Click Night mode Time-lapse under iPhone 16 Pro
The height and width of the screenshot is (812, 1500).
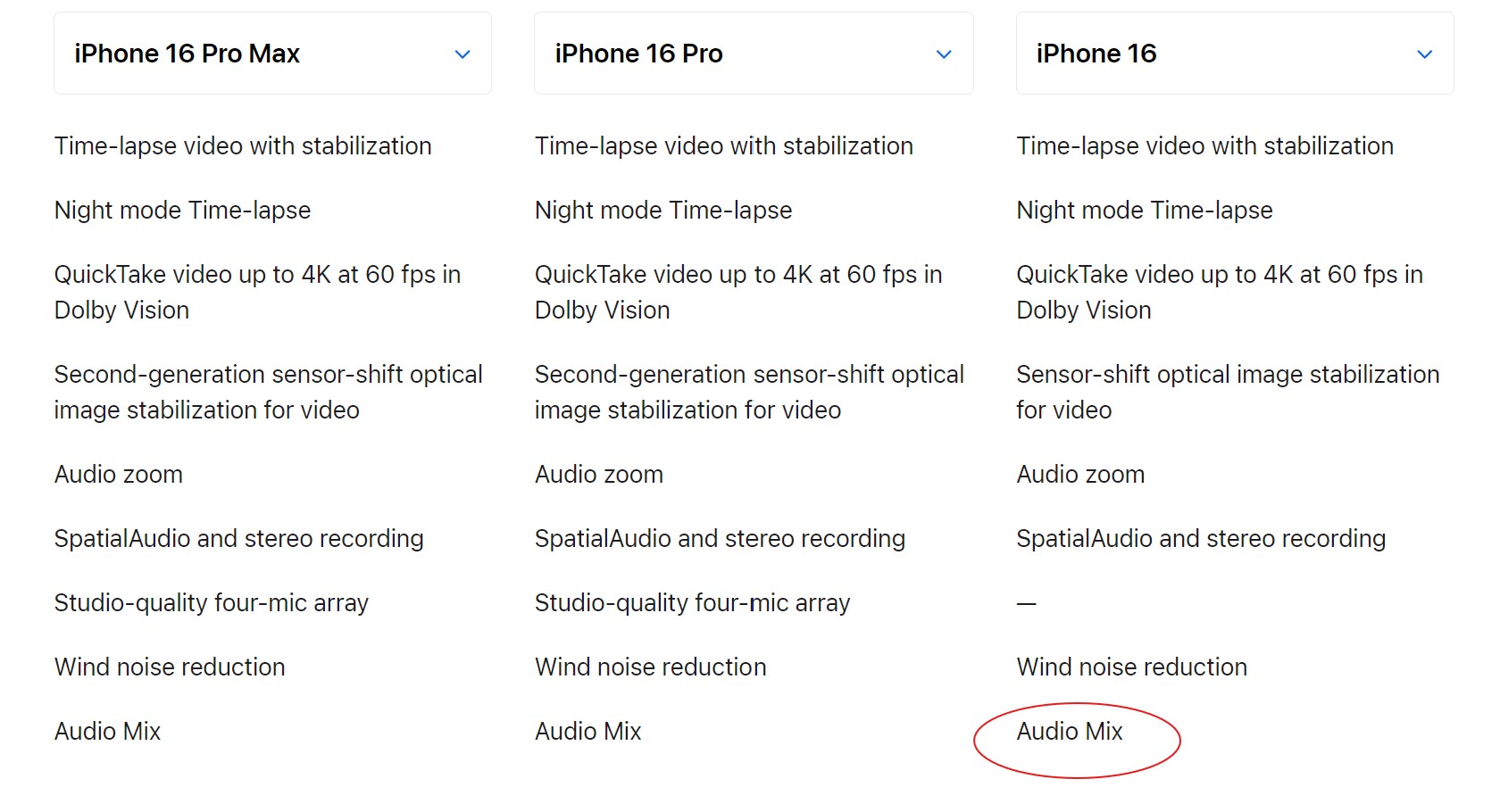pos(663,211)
